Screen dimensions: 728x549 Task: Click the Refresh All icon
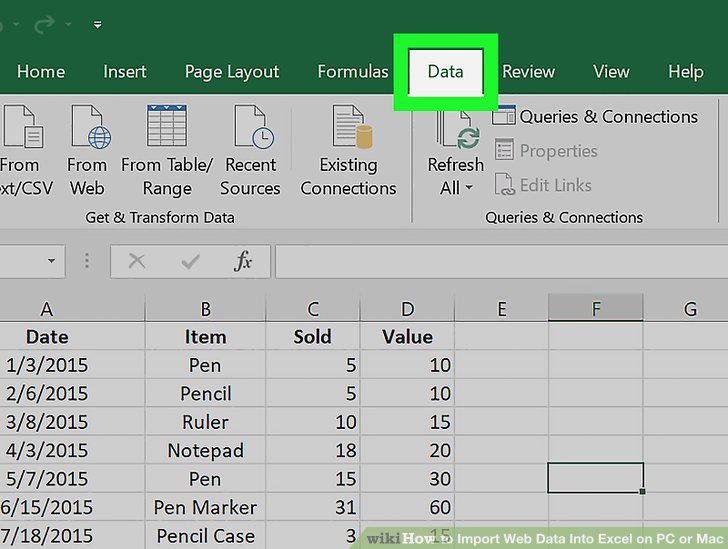click(x=459, y=130)
